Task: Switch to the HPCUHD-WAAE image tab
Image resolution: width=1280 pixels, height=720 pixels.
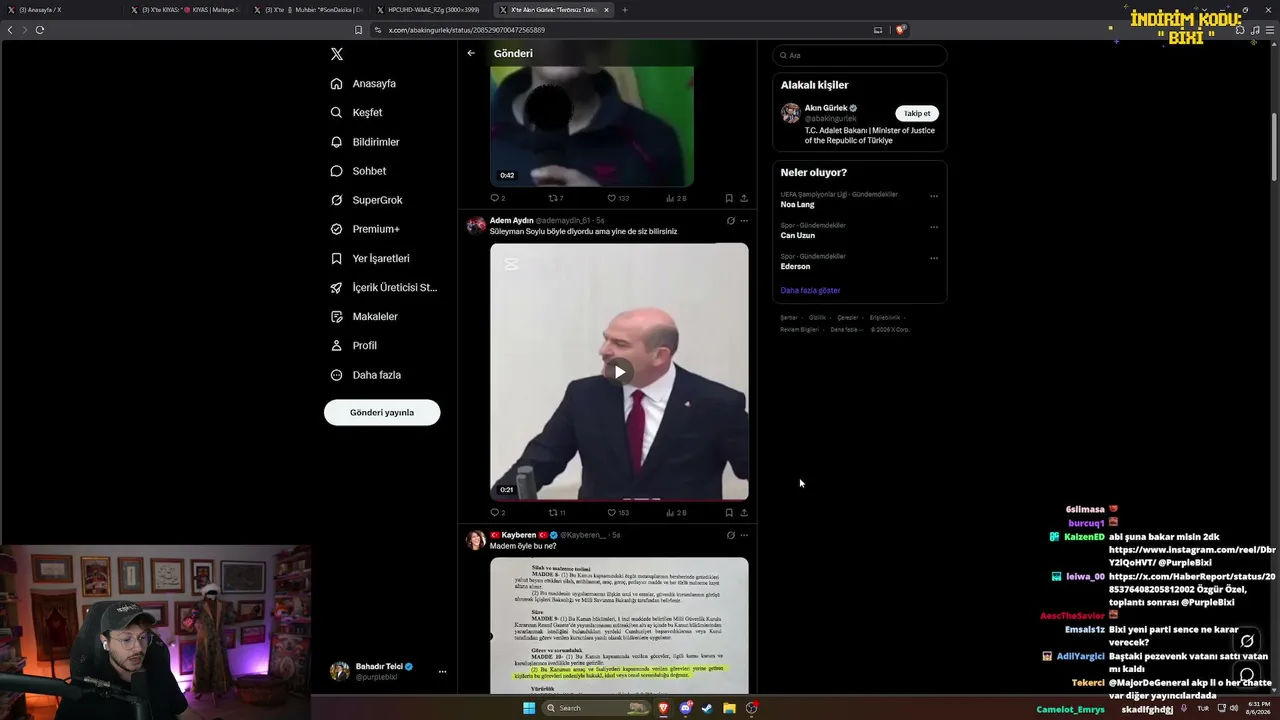Action: tap(430, 10)
